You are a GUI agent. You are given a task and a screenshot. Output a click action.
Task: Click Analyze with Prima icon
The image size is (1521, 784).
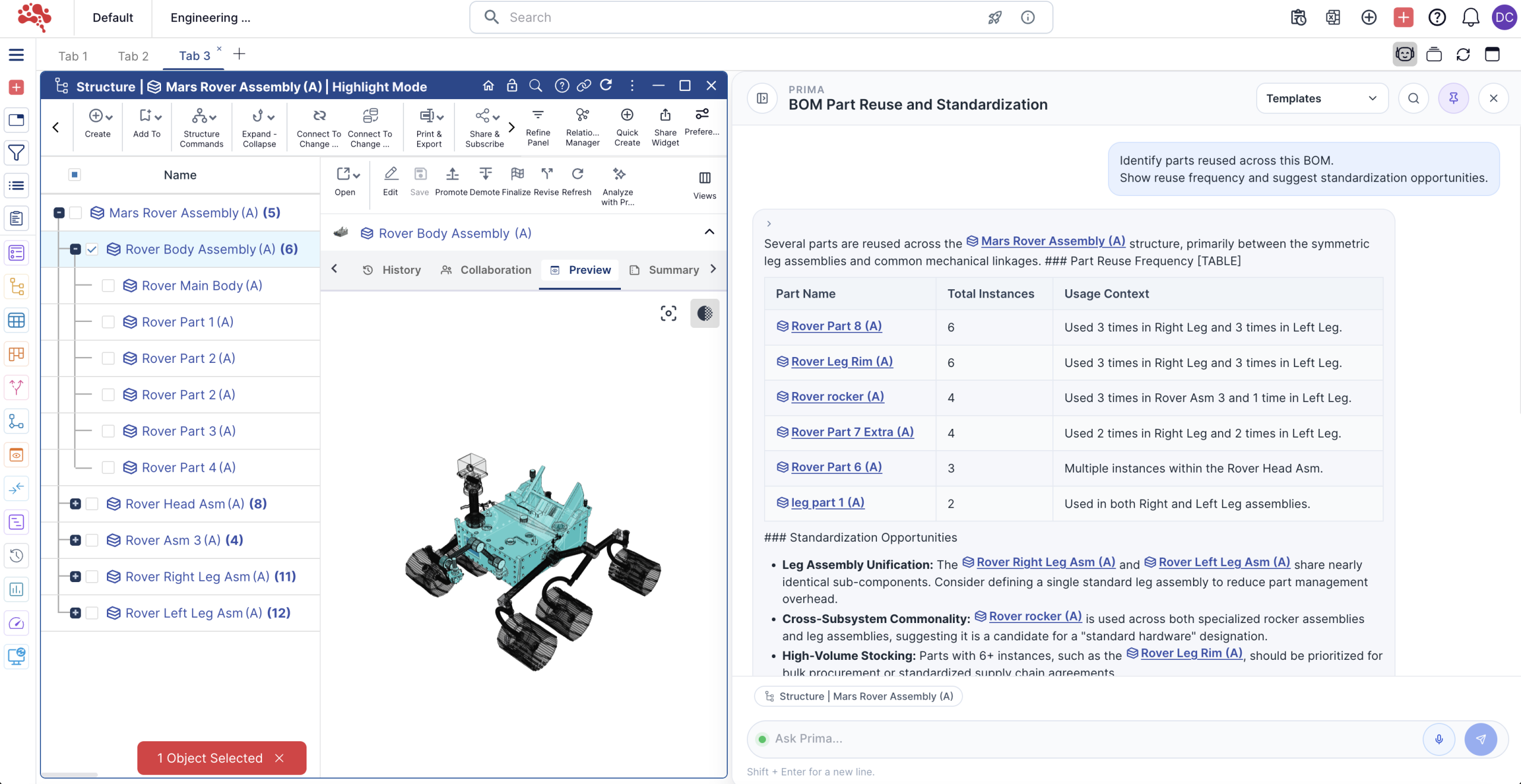[x=619, y=174]
